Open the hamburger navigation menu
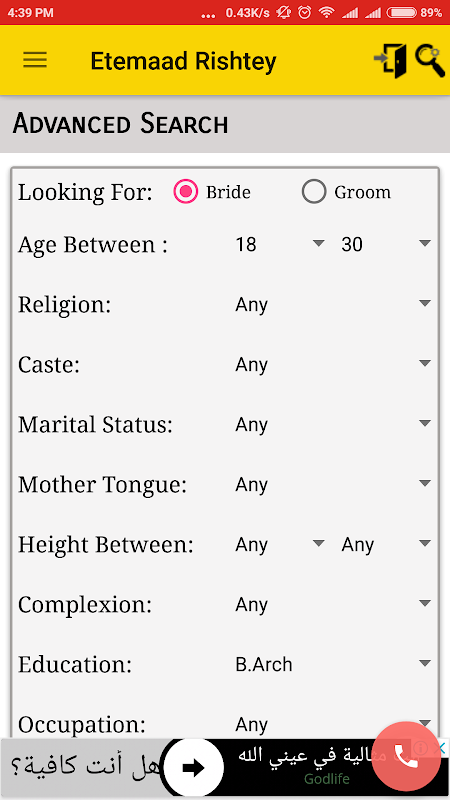 (35, 60)
